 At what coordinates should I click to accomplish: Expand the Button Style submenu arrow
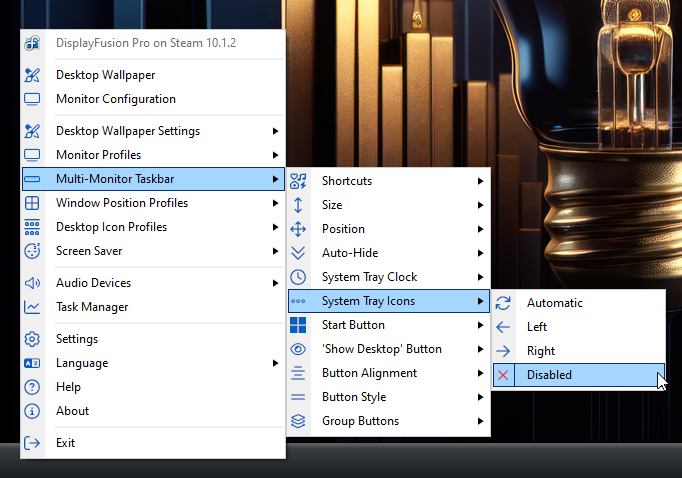481,397
